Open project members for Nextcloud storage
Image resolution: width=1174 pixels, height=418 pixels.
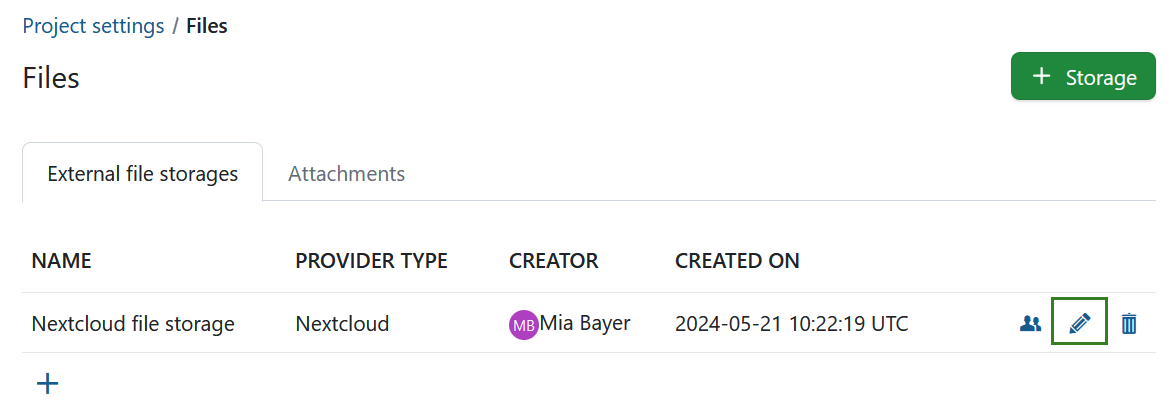click(x=1030, y=324)
